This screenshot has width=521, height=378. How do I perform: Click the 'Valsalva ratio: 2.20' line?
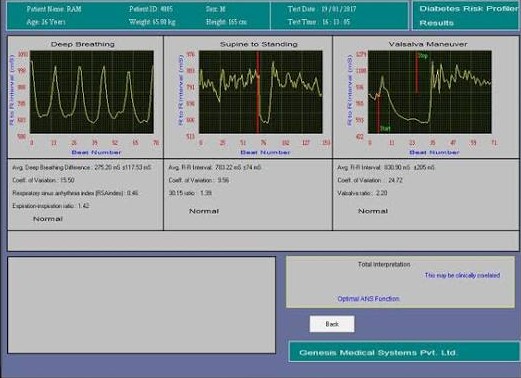[x=362, y=193]
